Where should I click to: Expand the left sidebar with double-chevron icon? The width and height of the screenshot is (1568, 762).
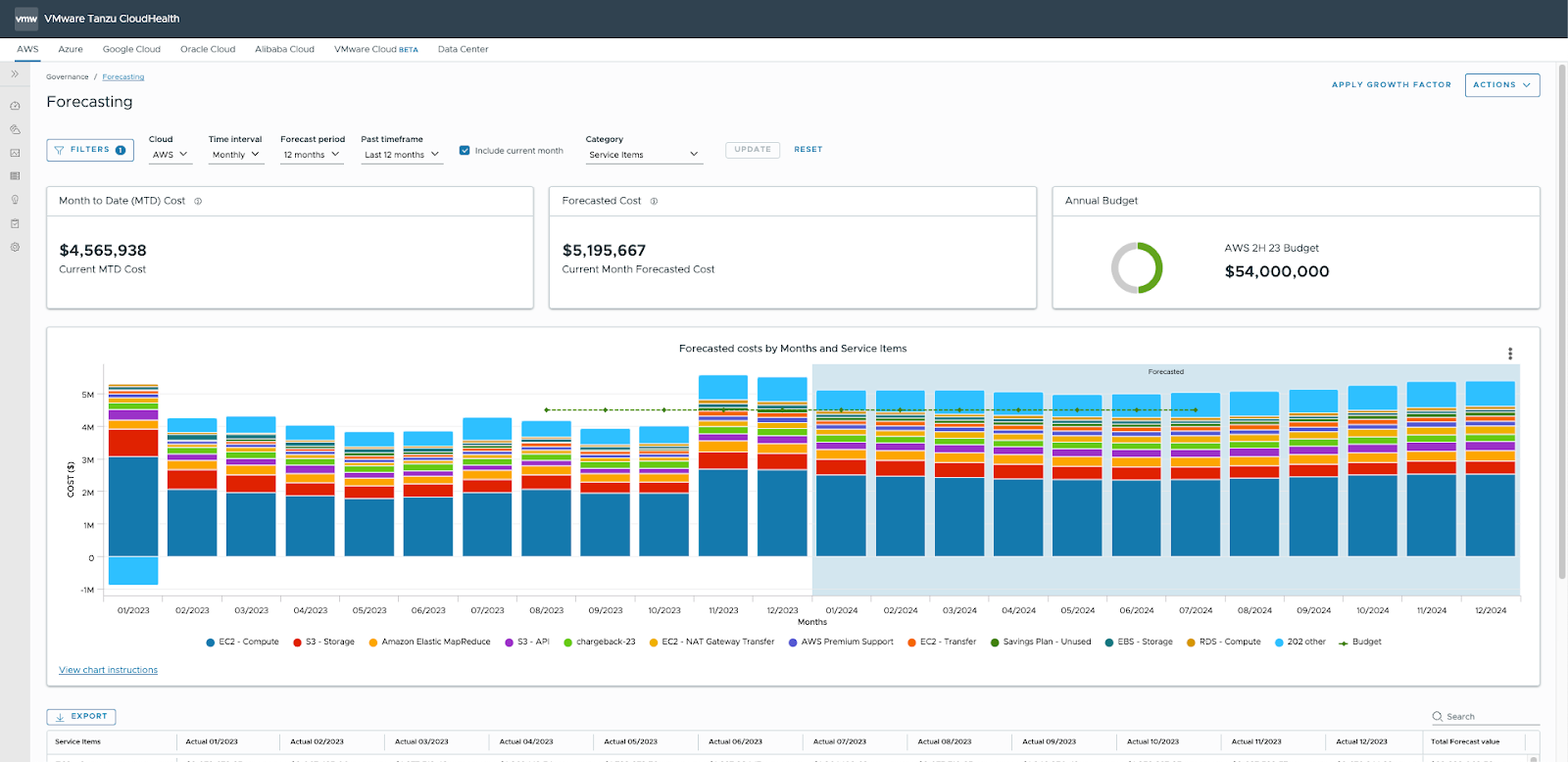[x=15, y=74]
